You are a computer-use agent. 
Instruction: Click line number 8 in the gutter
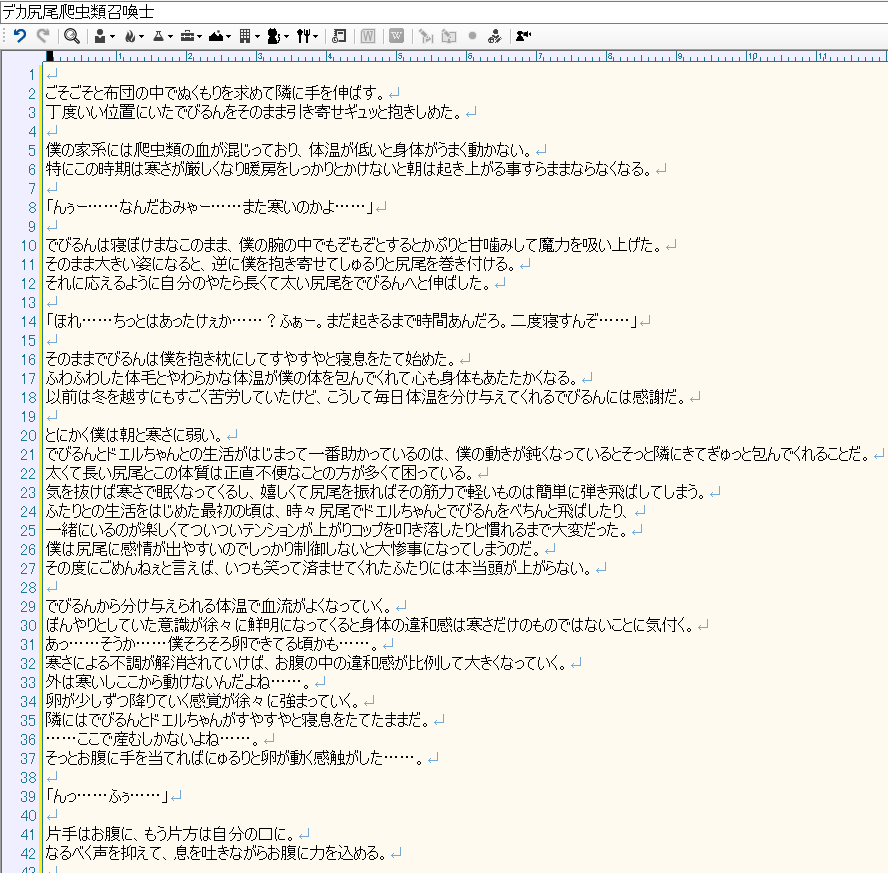pos(32,208)
